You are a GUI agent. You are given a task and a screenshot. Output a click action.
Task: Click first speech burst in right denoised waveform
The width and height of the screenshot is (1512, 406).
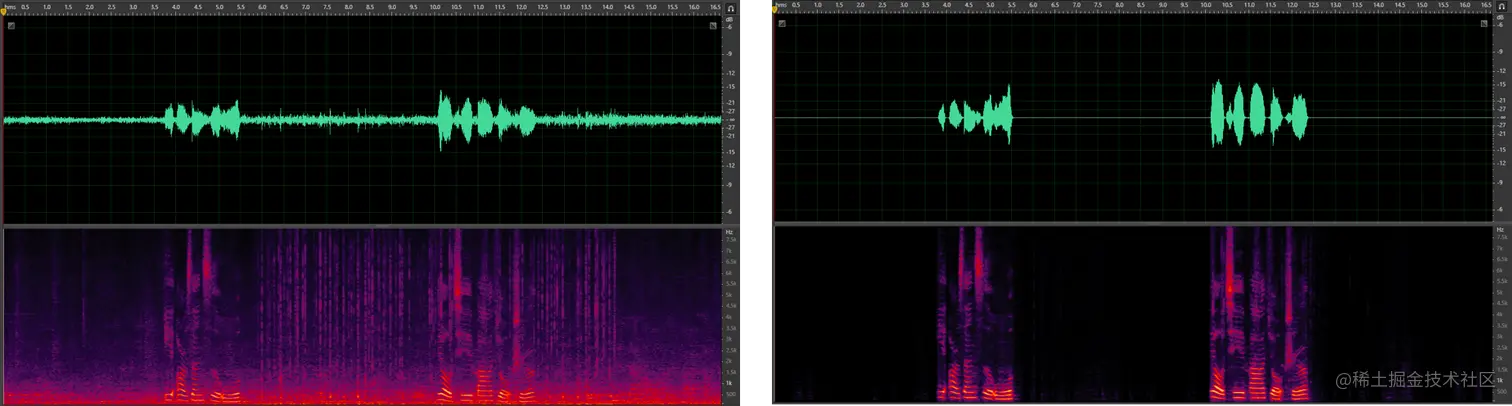(975, 118)
